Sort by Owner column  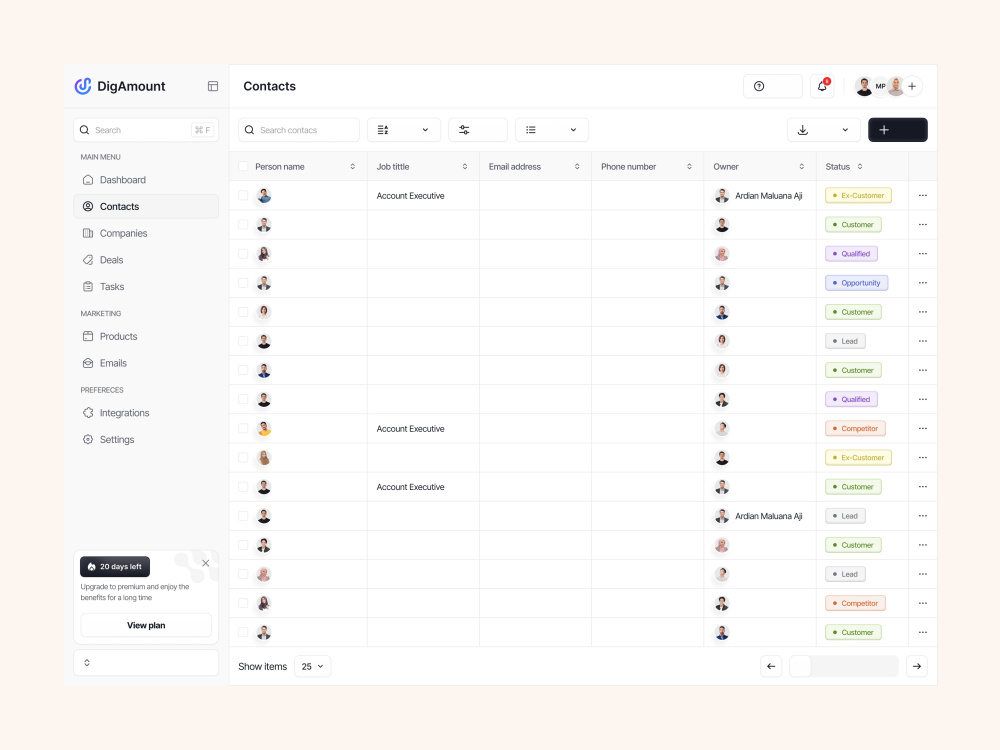click(802, 166)
